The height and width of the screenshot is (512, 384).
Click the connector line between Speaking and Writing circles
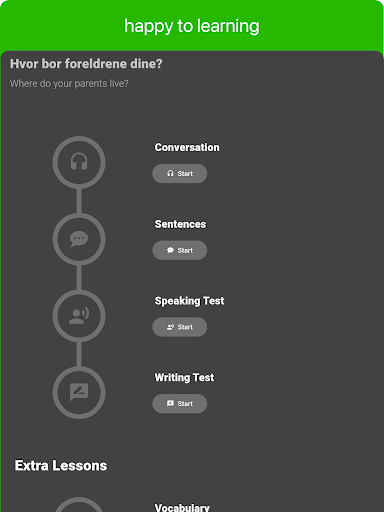coord(79,354)
